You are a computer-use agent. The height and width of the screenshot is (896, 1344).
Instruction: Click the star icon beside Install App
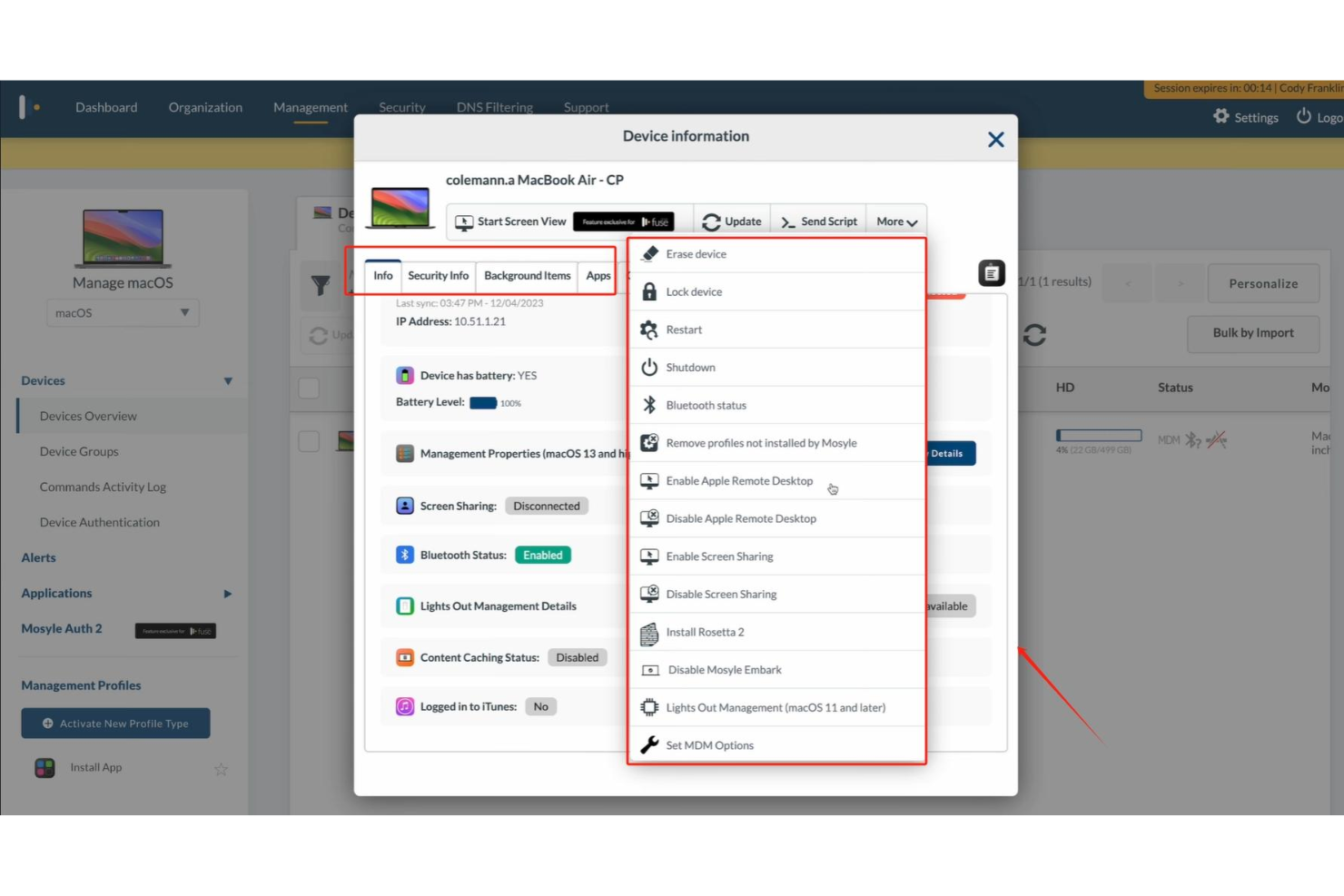[x=221, y=769]
